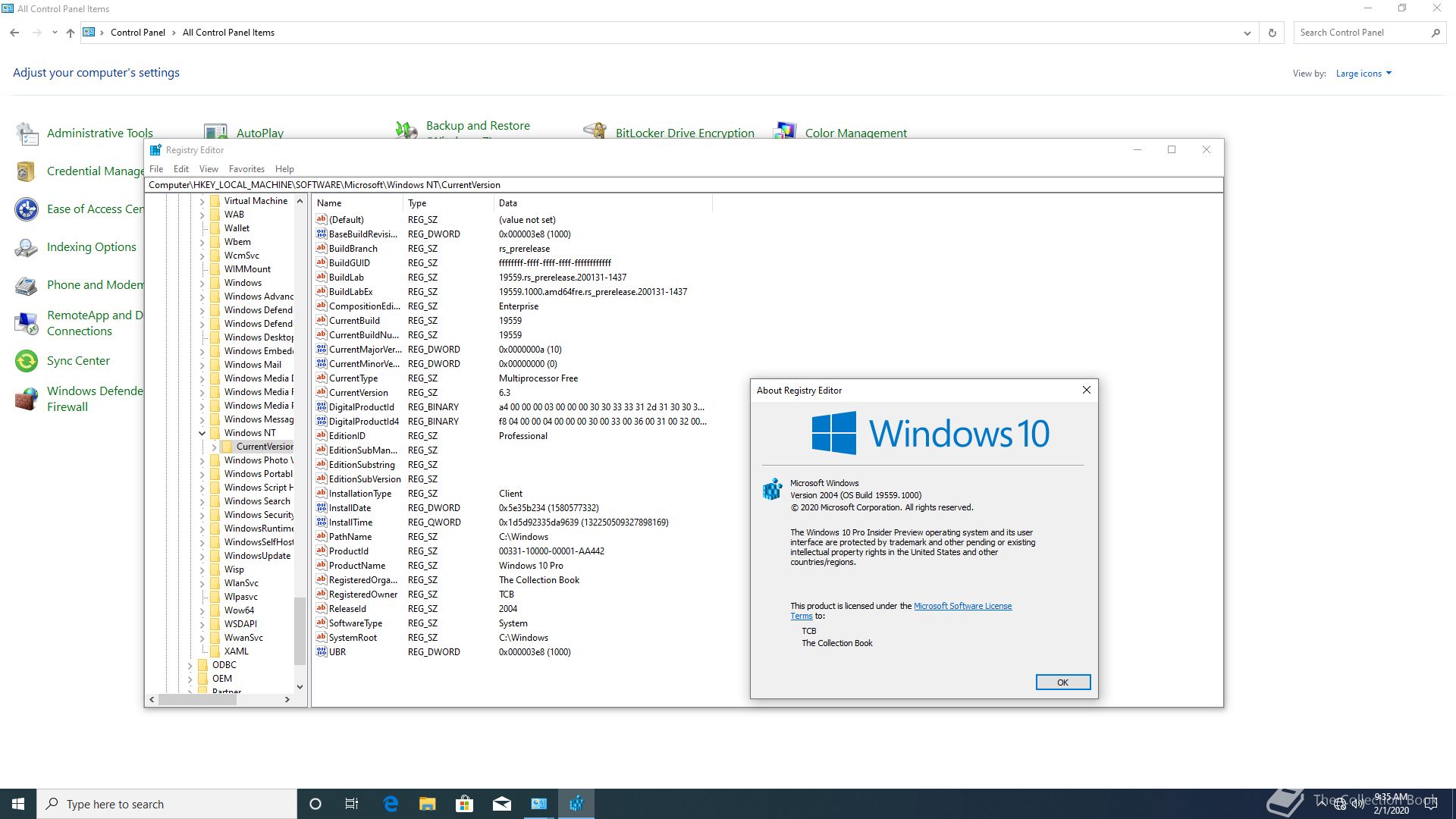Click the BuildLab string value icon
The image size is (1456, 819).
point(322,277)
